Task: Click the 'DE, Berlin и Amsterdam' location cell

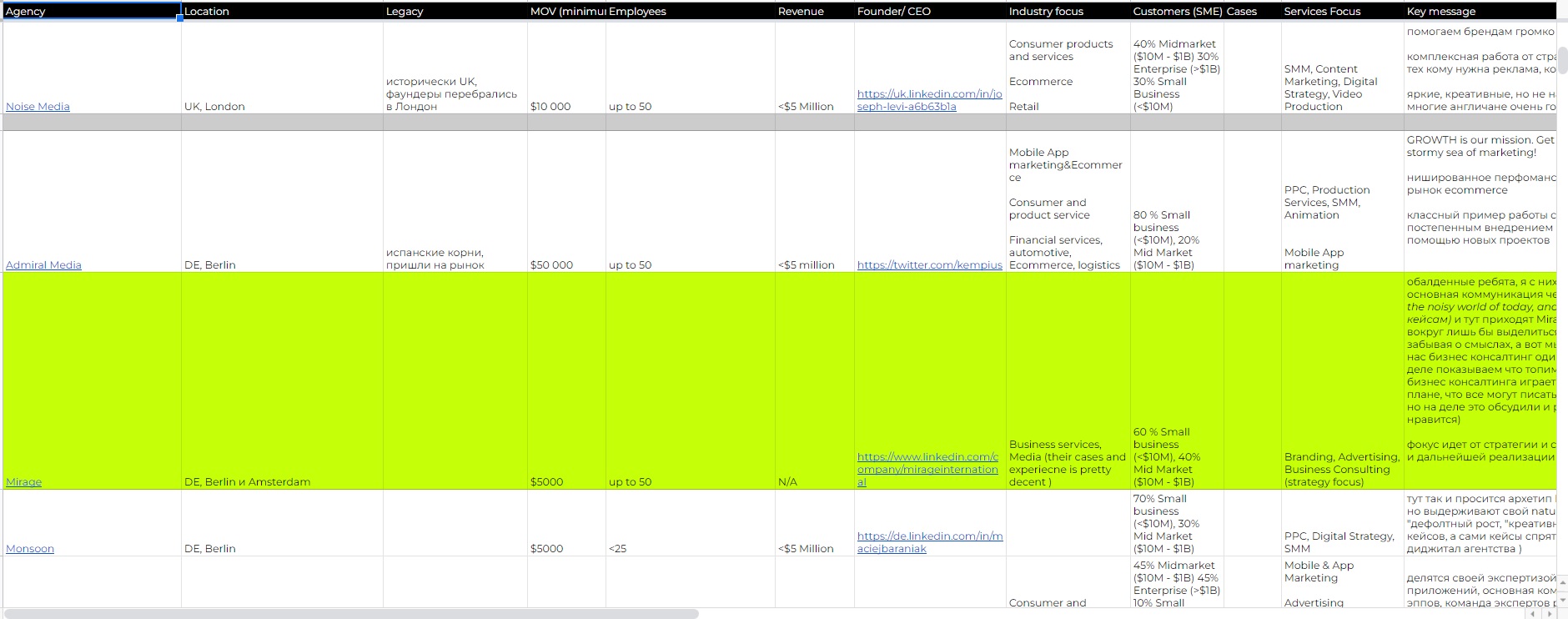Action: tap(283, 381)
